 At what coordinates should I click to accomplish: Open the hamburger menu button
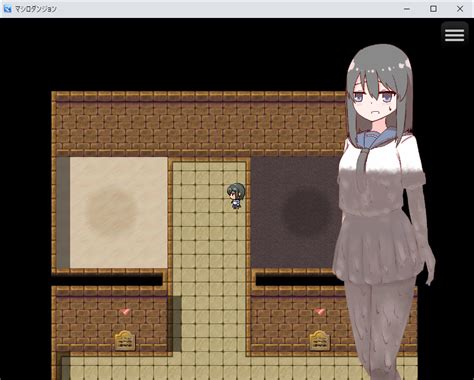pyautogui.click(x=454, y=35)
